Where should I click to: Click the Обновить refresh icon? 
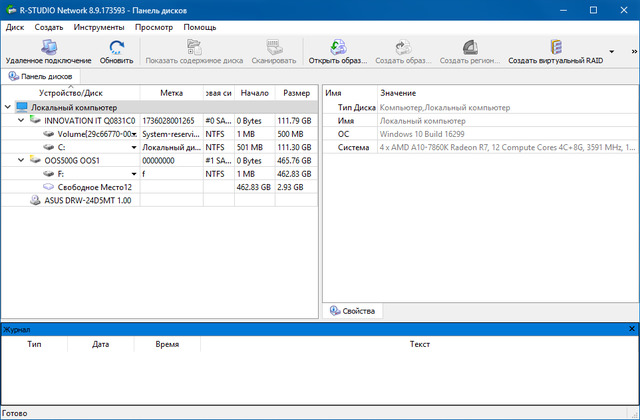point(116,46)
